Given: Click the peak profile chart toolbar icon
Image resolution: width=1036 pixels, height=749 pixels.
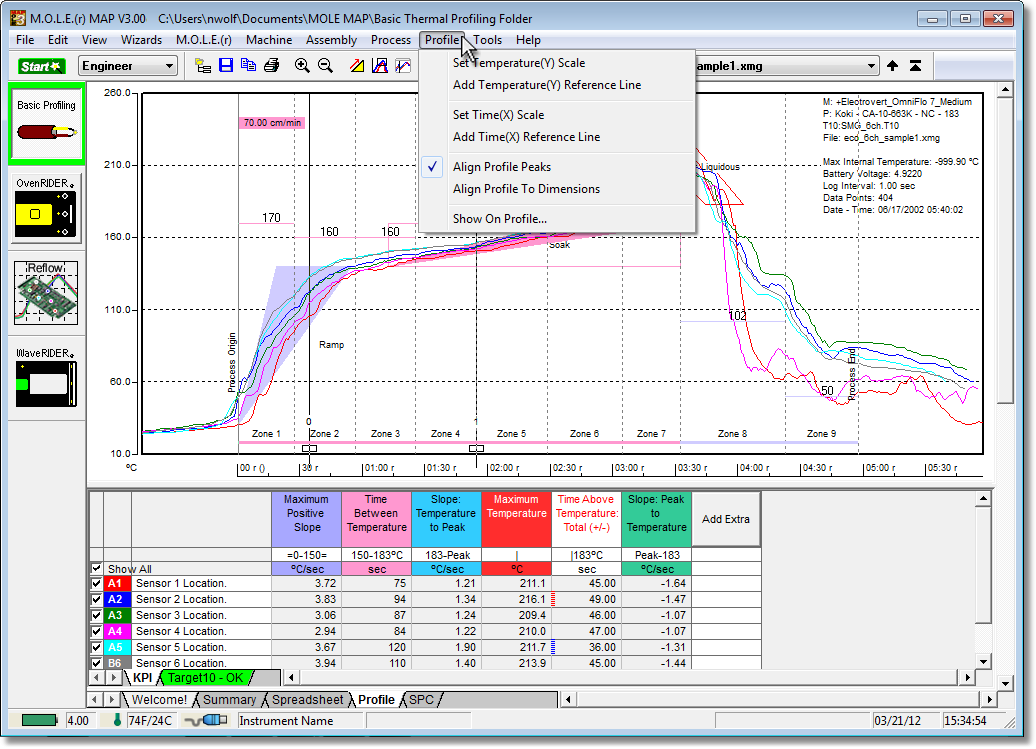Looking at the screenshot, I should [380, 65].
